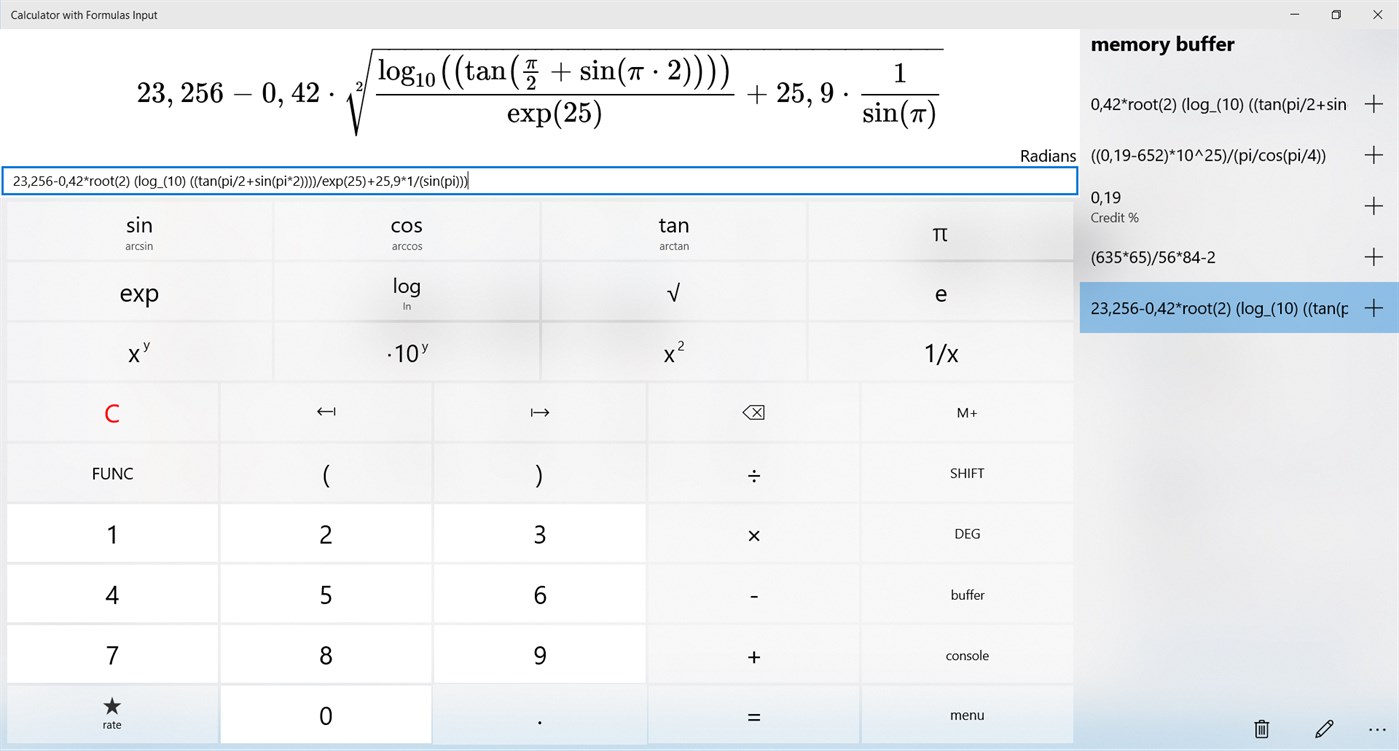
Task: Open the console view
Action: tap(967, 656)
